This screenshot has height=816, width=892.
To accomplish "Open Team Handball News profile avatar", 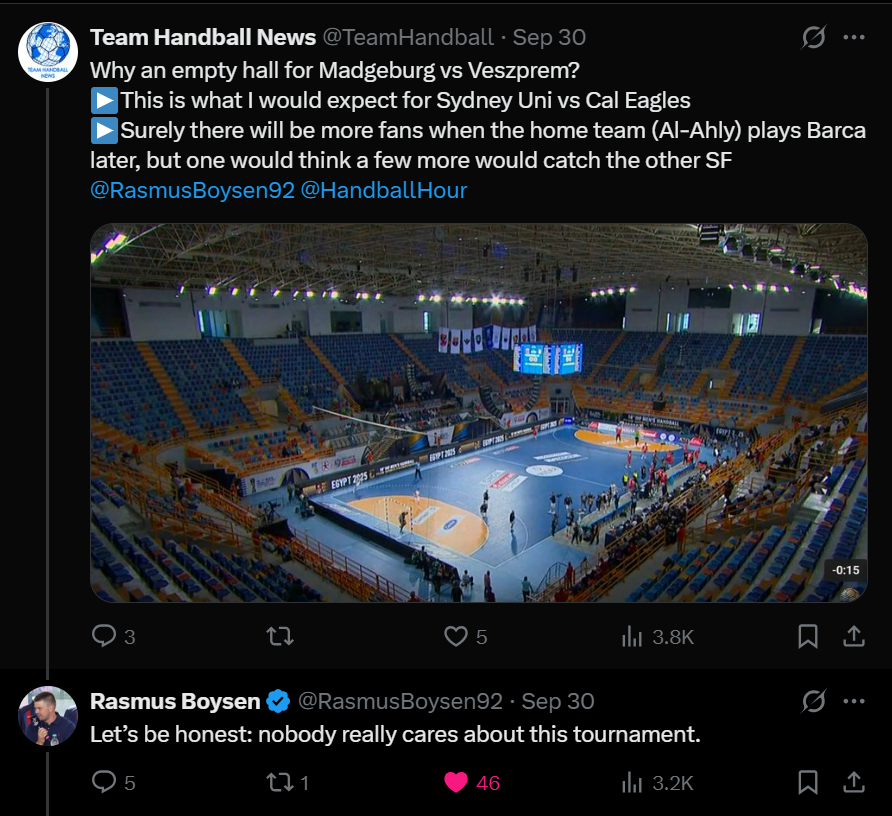I will coord(48,52).
